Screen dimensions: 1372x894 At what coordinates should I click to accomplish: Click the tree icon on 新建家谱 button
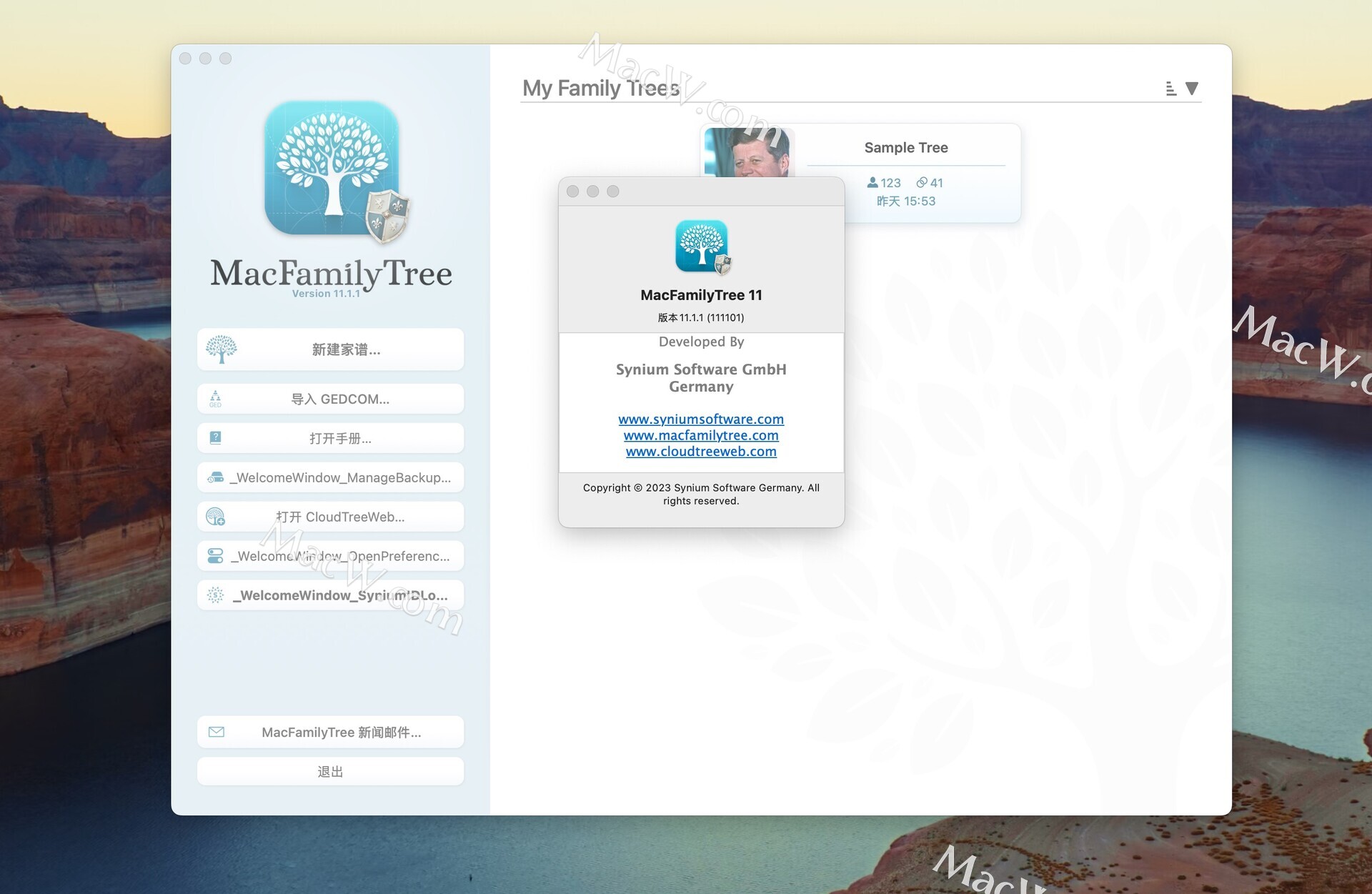coord(221,349)
